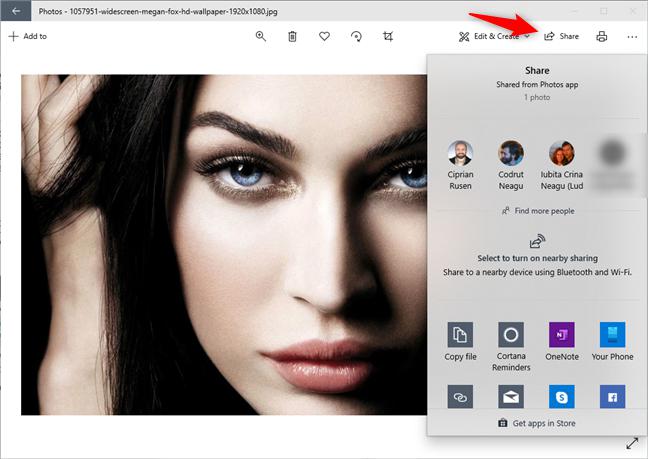Open Get apps in Store
Screen dimensions: 648x459
coord(537,423)
